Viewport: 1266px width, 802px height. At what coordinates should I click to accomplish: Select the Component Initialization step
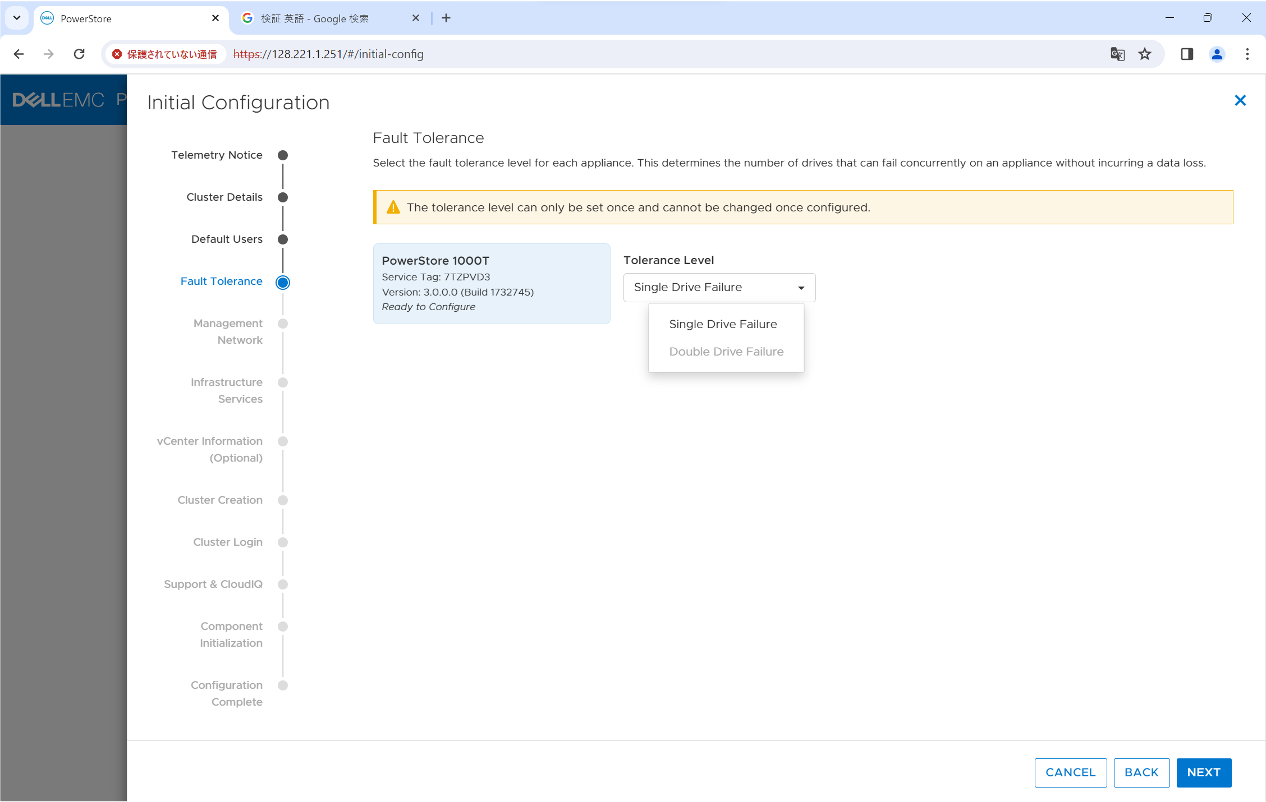coord(231,635)
